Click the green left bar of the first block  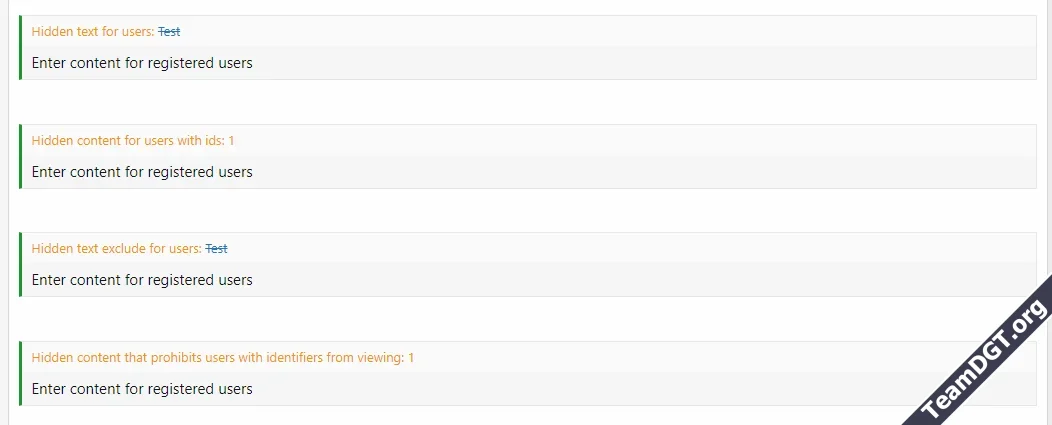click(20, 47)
